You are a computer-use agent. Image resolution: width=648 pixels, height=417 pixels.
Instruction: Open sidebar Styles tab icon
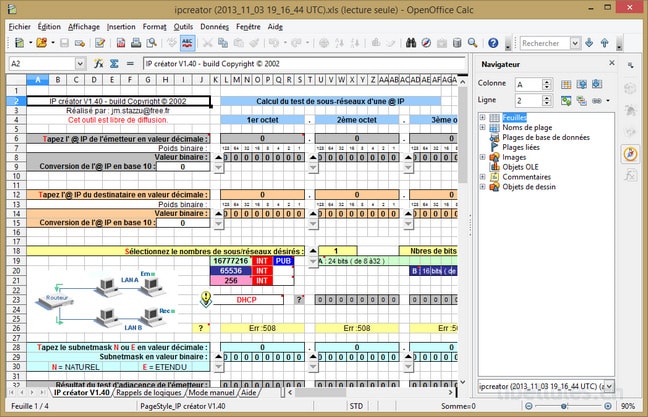(x=630, y=110)
